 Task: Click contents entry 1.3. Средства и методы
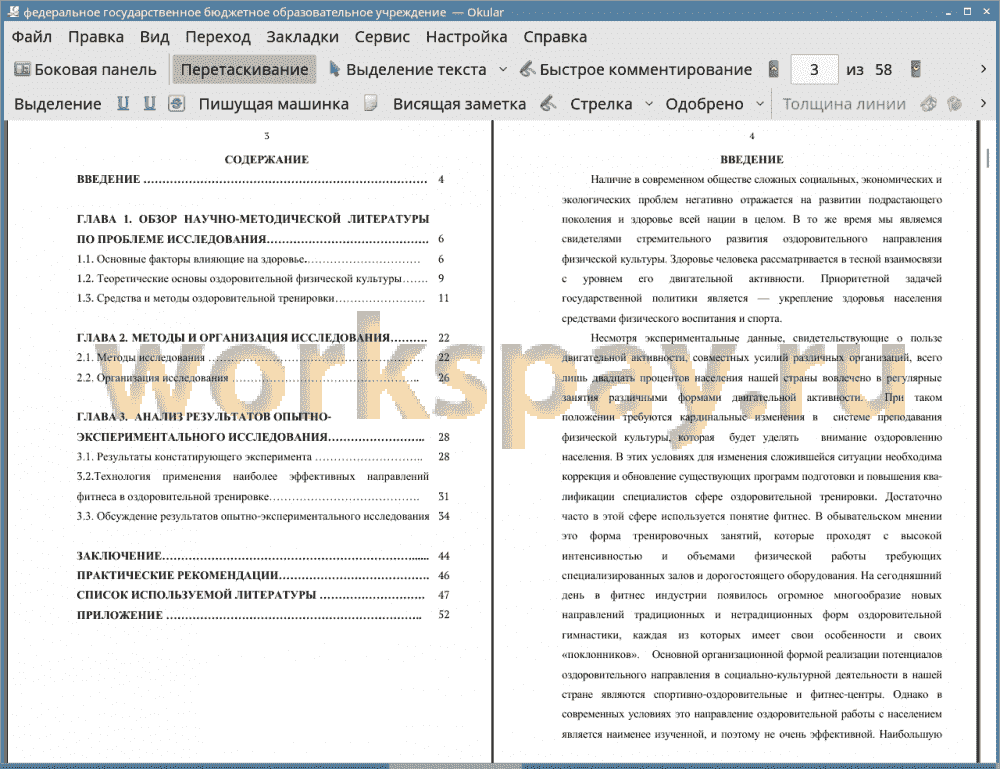(263, 298)
